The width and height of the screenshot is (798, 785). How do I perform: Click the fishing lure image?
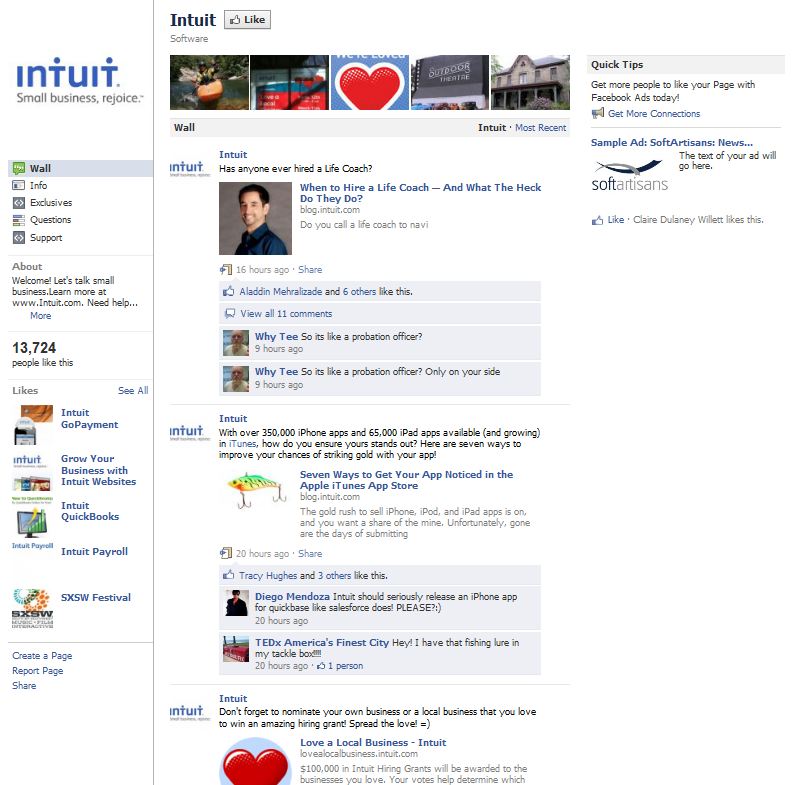(257, 490)
